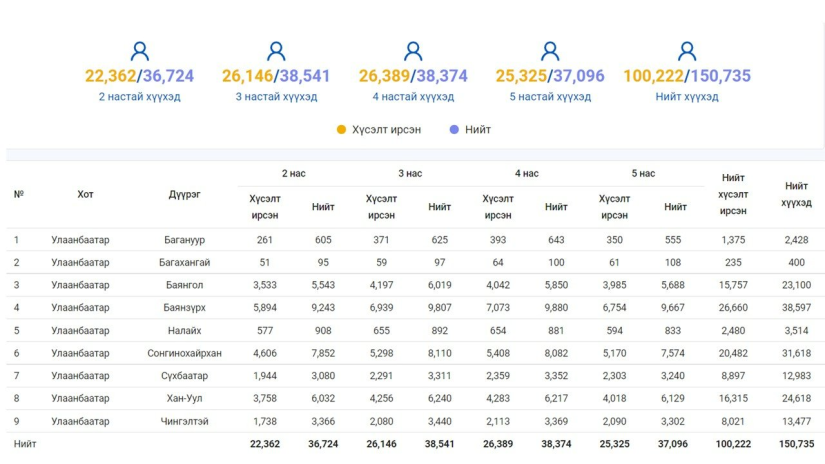Select the 2 настай хүүхэд label
The width and height of the screenshot is (825, 464).
[x=139, y=97]
